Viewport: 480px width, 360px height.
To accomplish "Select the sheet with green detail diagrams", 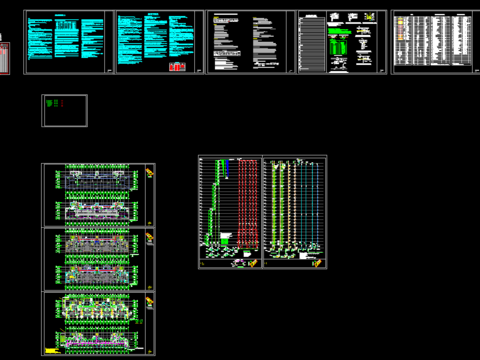I will (342, 42).
